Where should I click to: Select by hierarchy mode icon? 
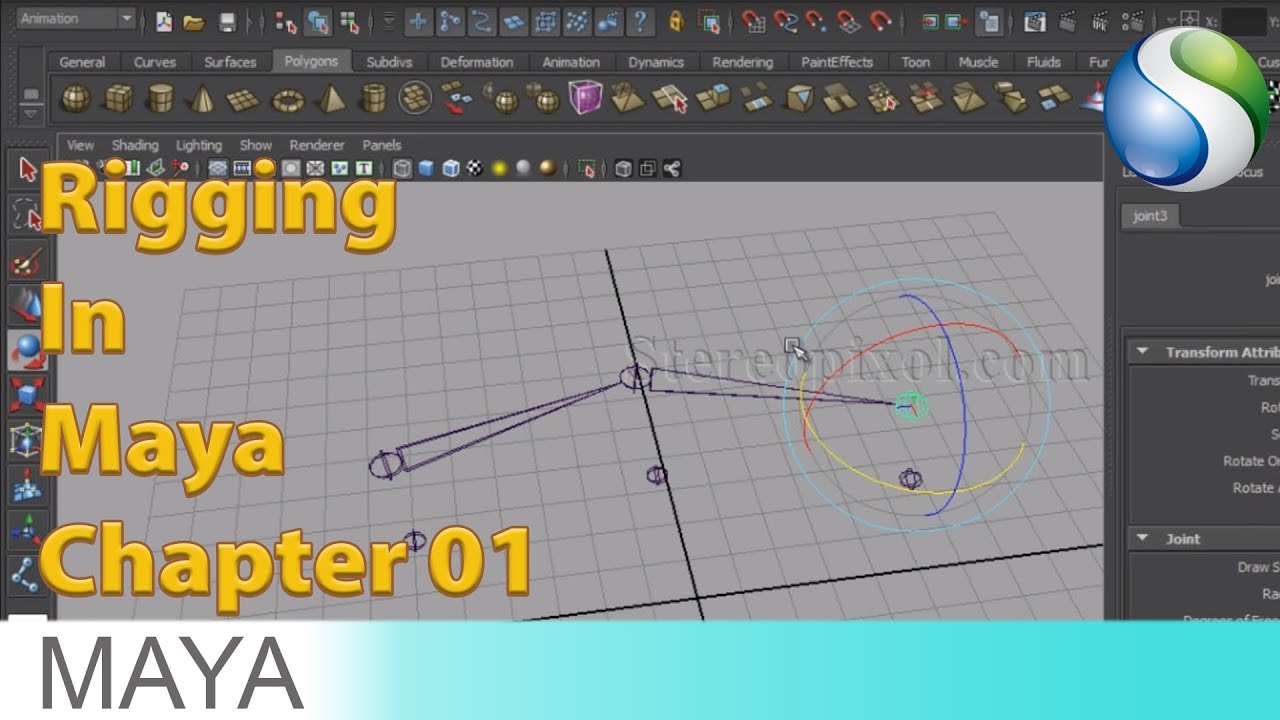tap(286, 21)
